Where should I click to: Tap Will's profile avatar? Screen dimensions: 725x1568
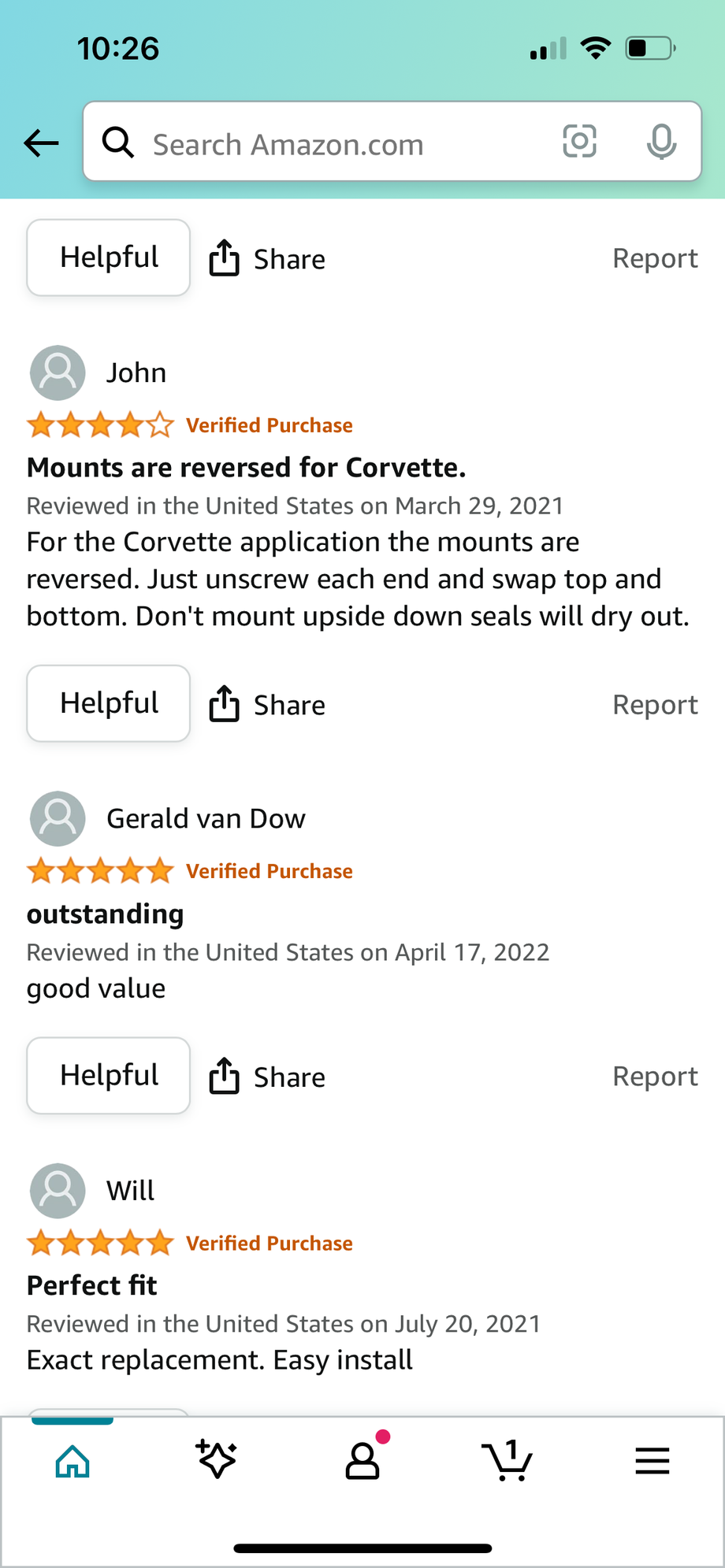58,1190
